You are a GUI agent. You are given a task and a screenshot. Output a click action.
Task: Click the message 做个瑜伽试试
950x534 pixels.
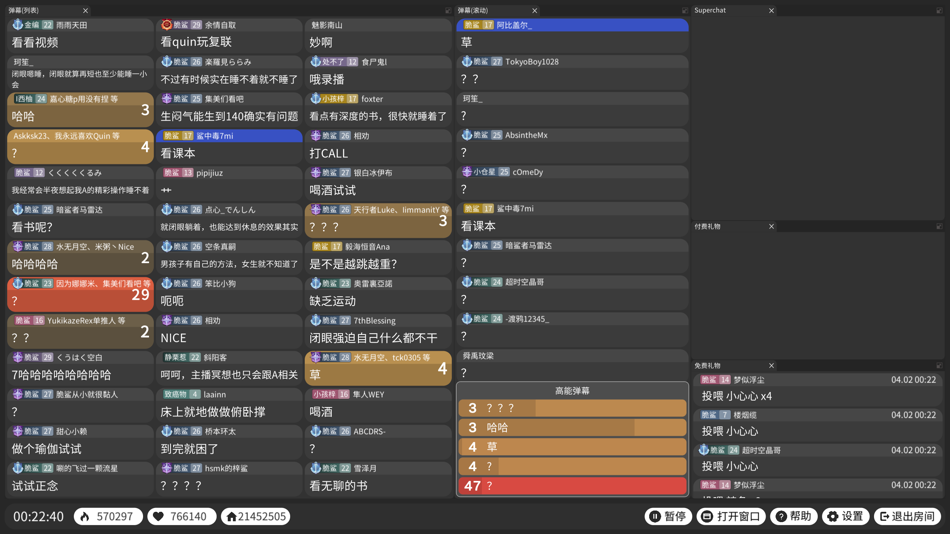tap(80, 442)
